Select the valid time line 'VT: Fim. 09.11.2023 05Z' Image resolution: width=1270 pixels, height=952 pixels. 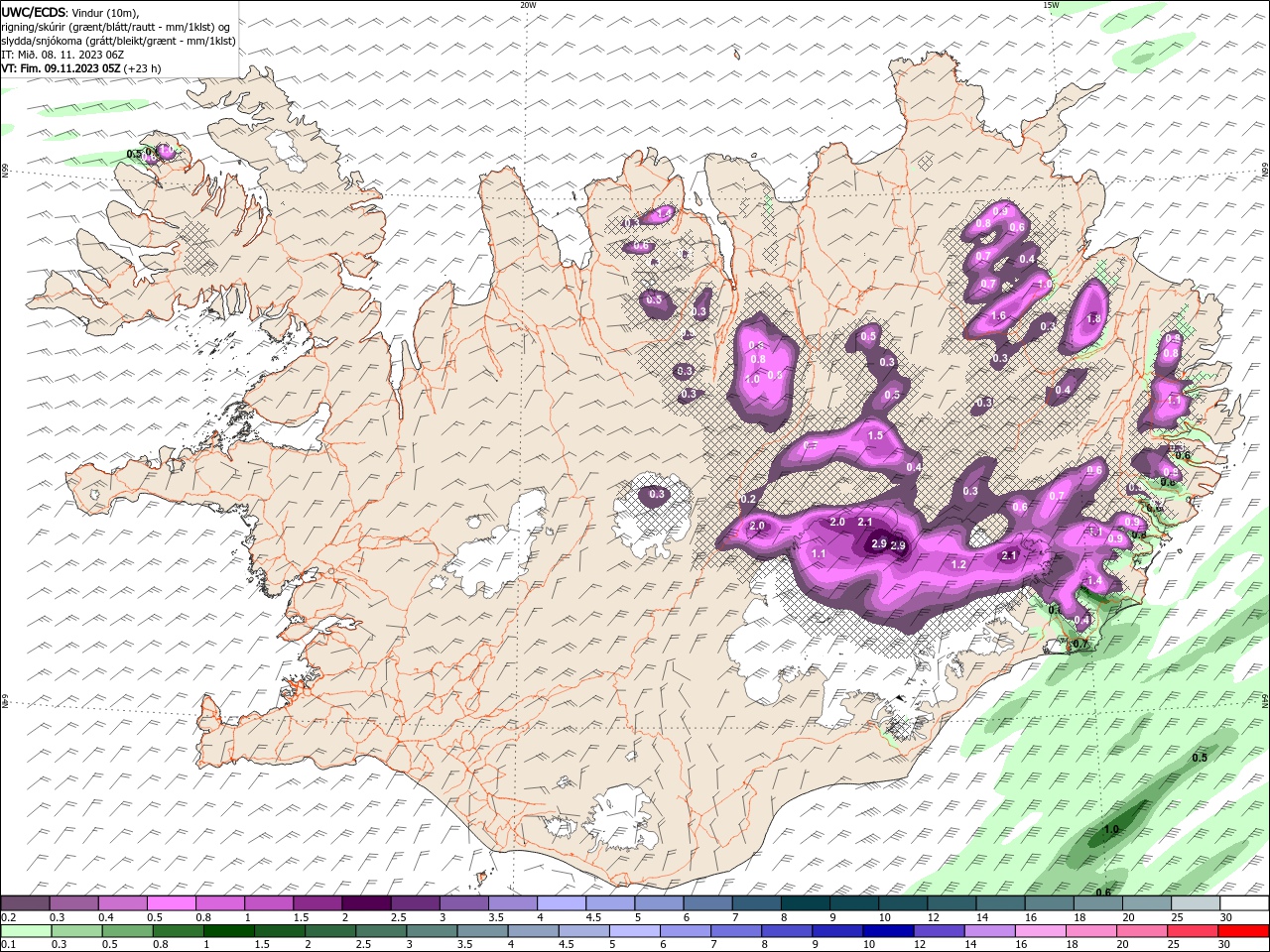click(x=62, y=68)
